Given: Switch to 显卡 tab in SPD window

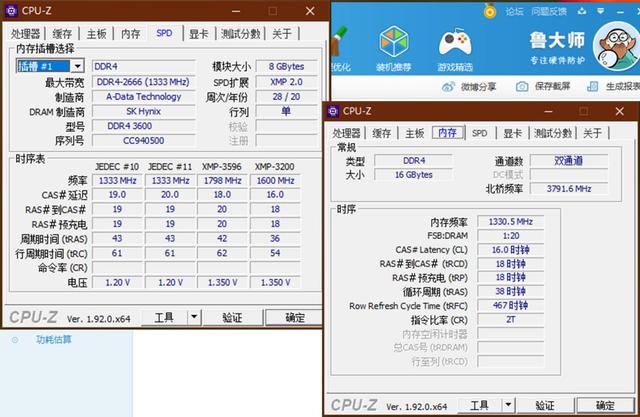Looking at the screenshot, I should point(199,34).
